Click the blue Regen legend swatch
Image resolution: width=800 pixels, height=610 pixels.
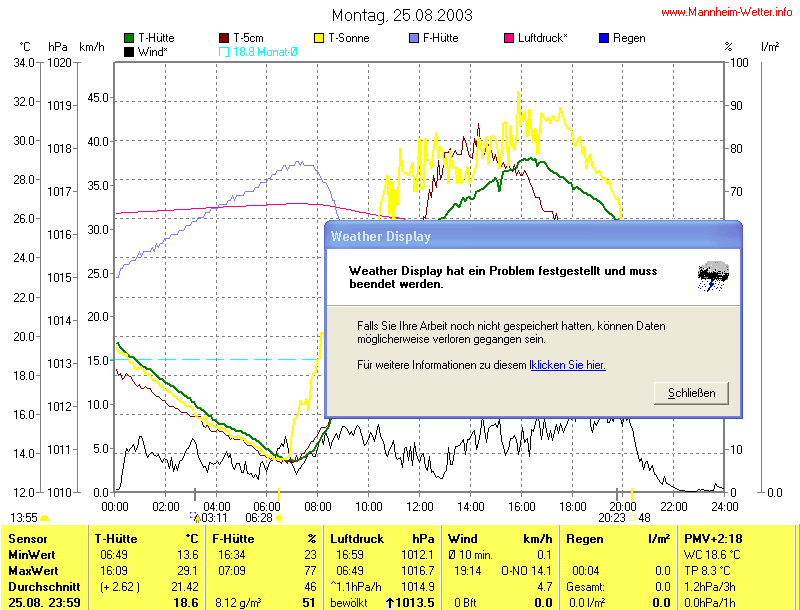click(603, 38)
